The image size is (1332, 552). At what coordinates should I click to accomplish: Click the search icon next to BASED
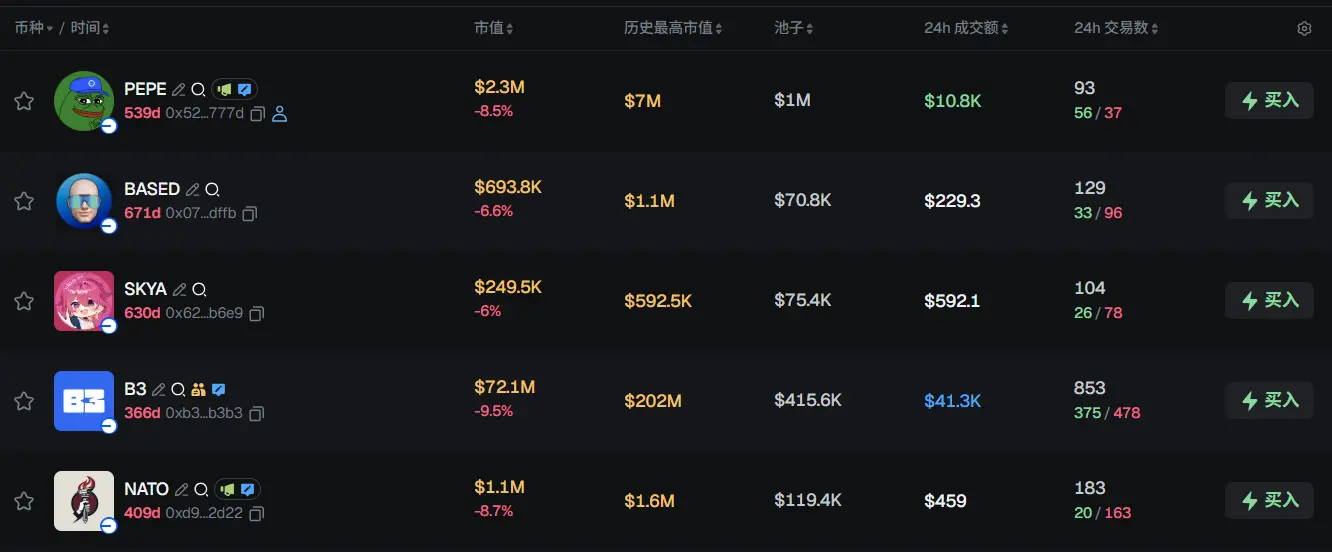[x=212, y=189]
